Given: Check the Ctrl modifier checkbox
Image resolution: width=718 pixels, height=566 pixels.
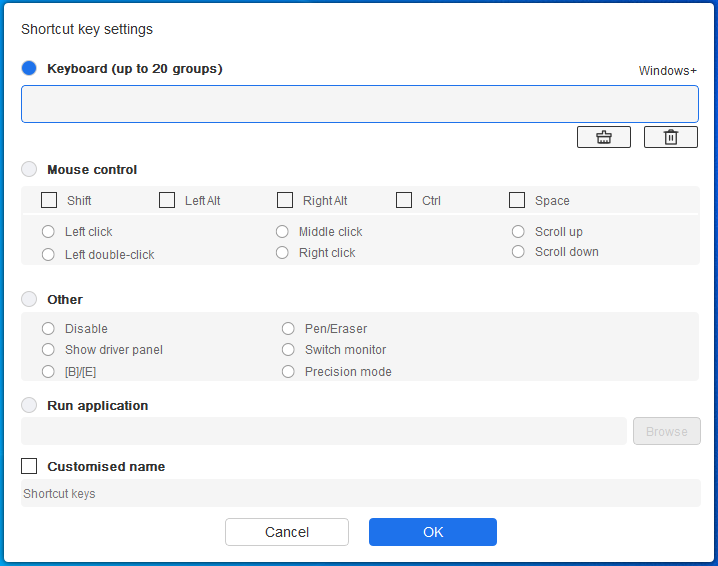Looking at the screenshot, I should click(404, 200).
